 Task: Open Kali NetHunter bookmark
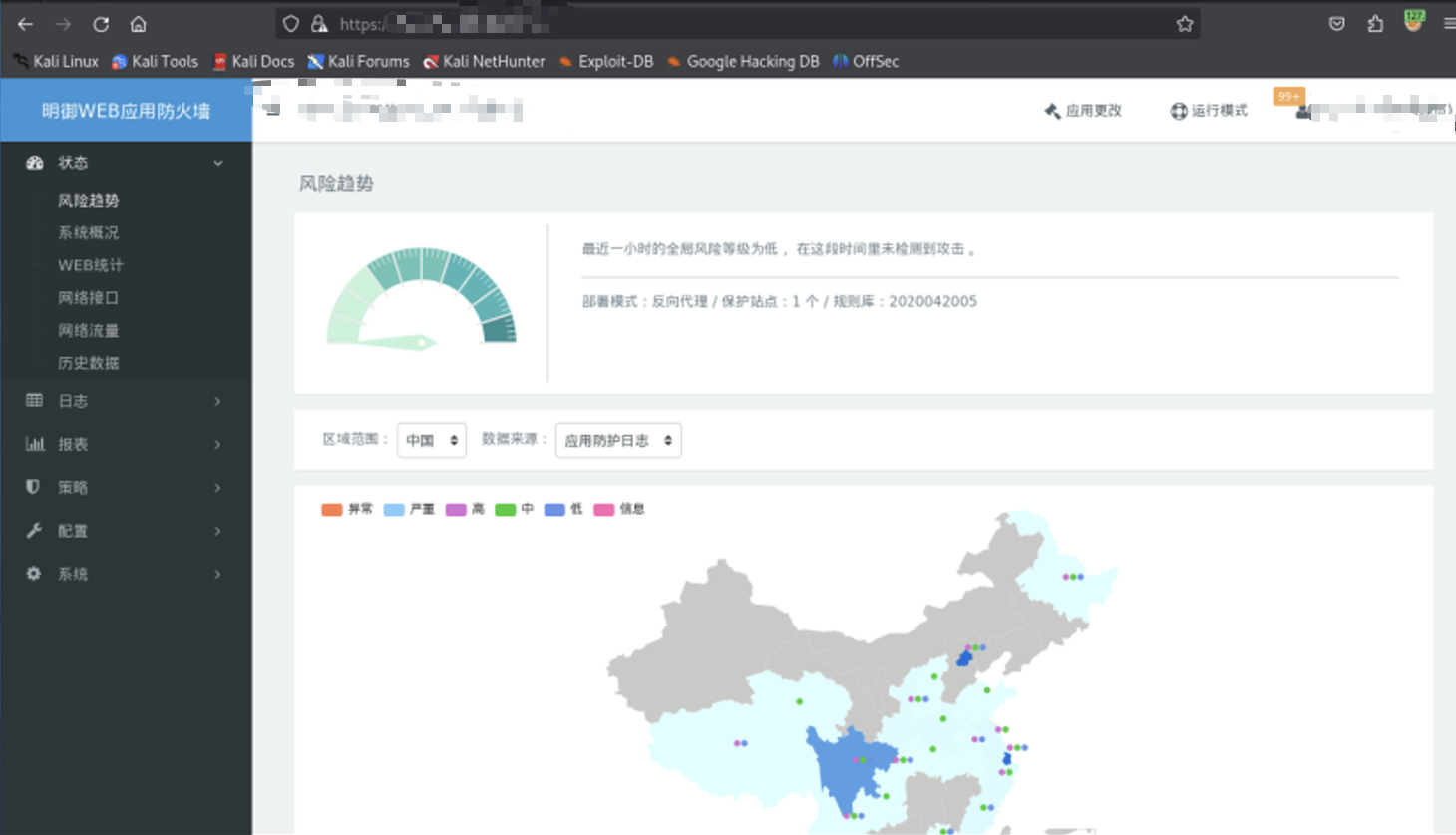484,61
